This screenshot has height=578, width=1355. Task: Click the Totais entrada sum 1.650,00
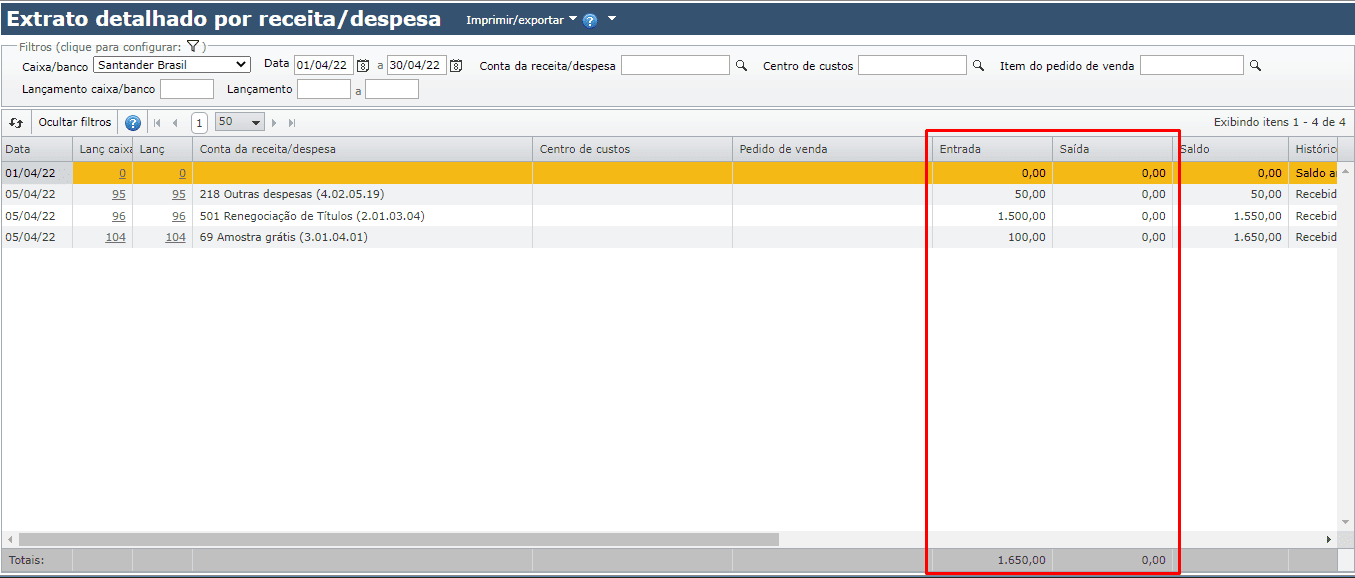click(1021, 560)
